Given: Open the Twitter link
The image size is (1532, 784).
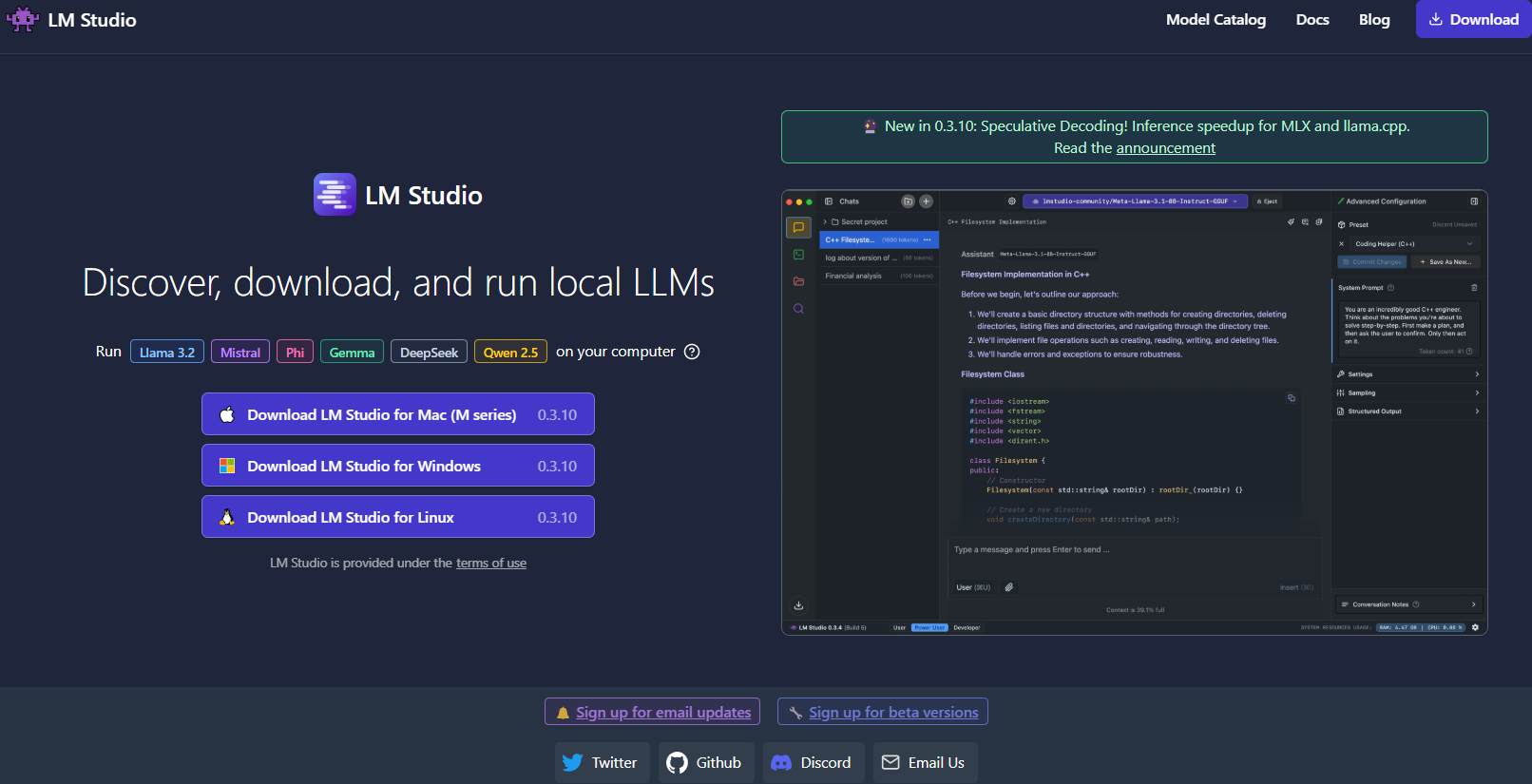Looking at the screenshot, I should tap(603, 762).
